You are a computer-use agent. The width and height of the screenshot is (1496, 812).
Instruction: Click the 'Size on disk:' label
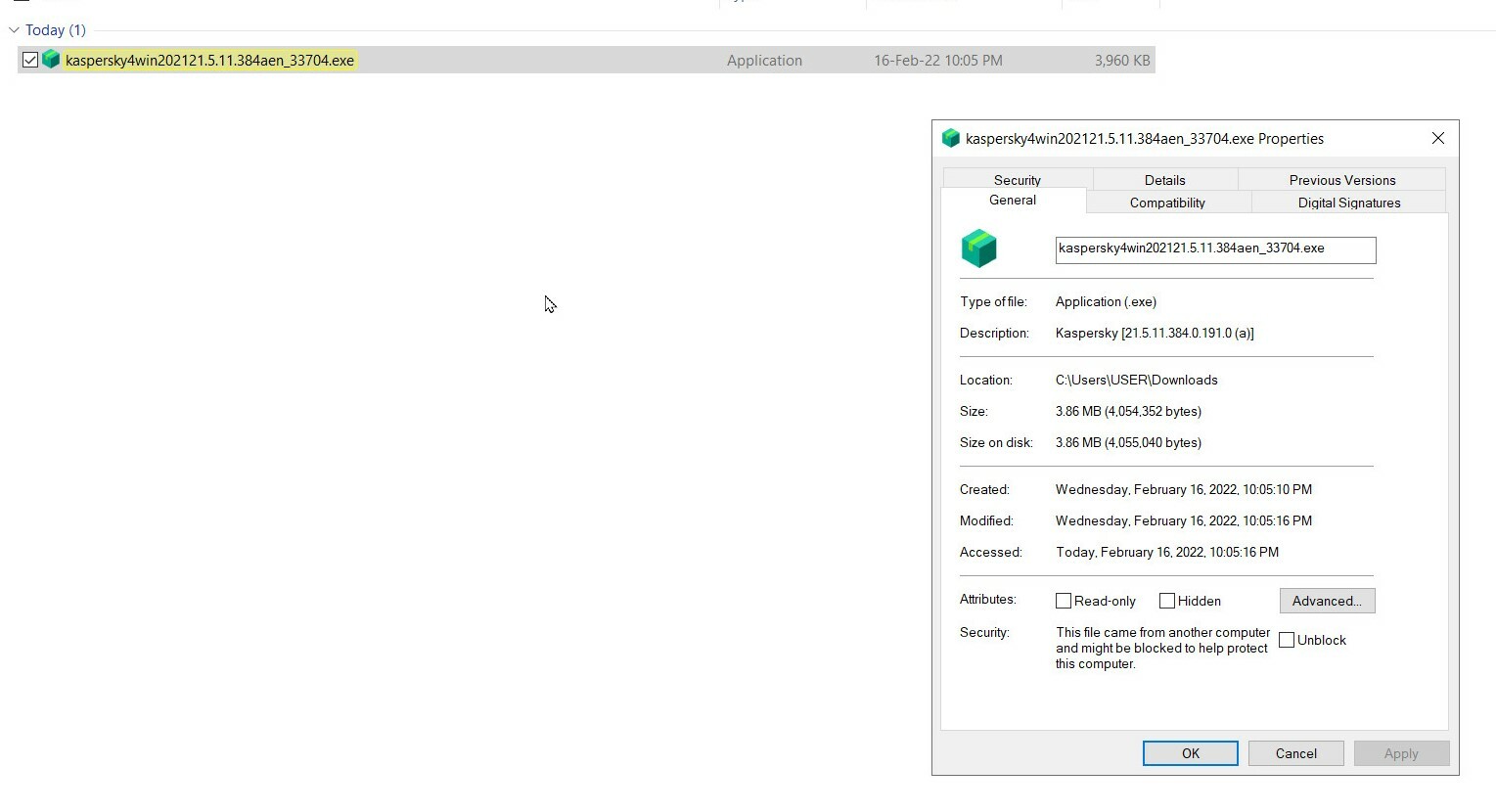[x=996, y=443]
